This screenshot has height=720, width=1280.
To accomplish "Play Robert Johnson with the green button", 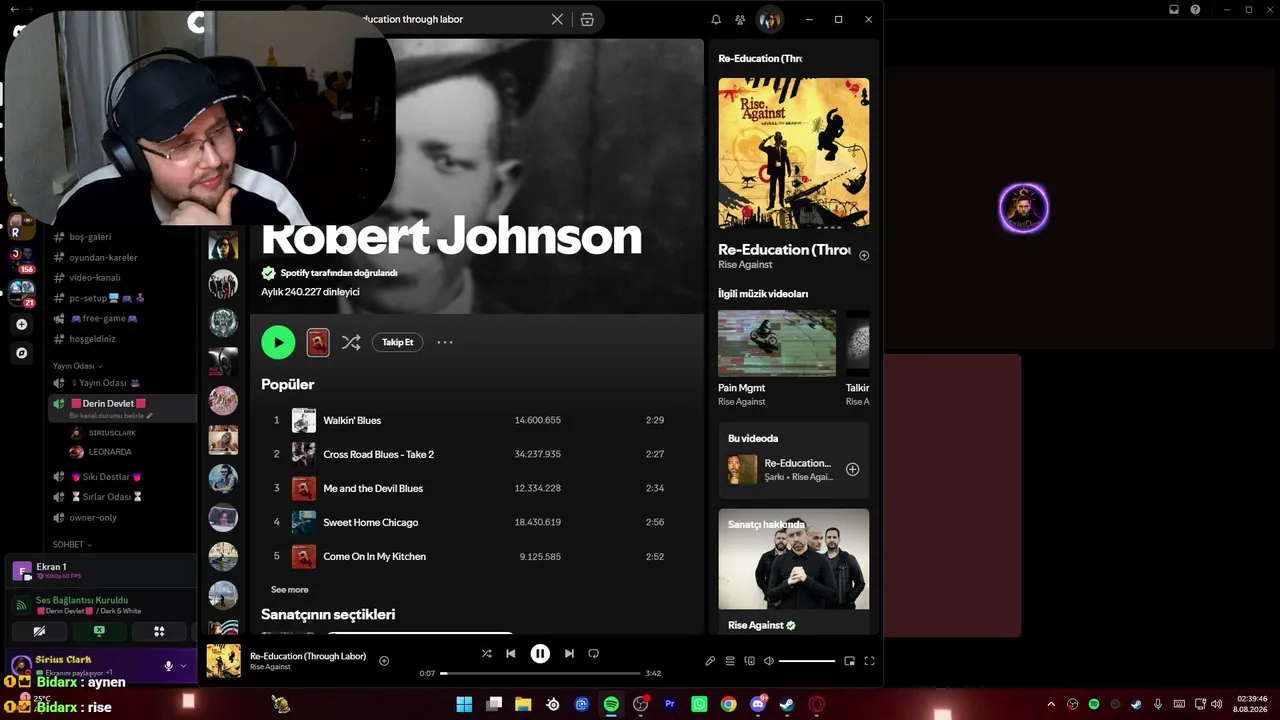I will pyautogui.click(x=278, y=342).
